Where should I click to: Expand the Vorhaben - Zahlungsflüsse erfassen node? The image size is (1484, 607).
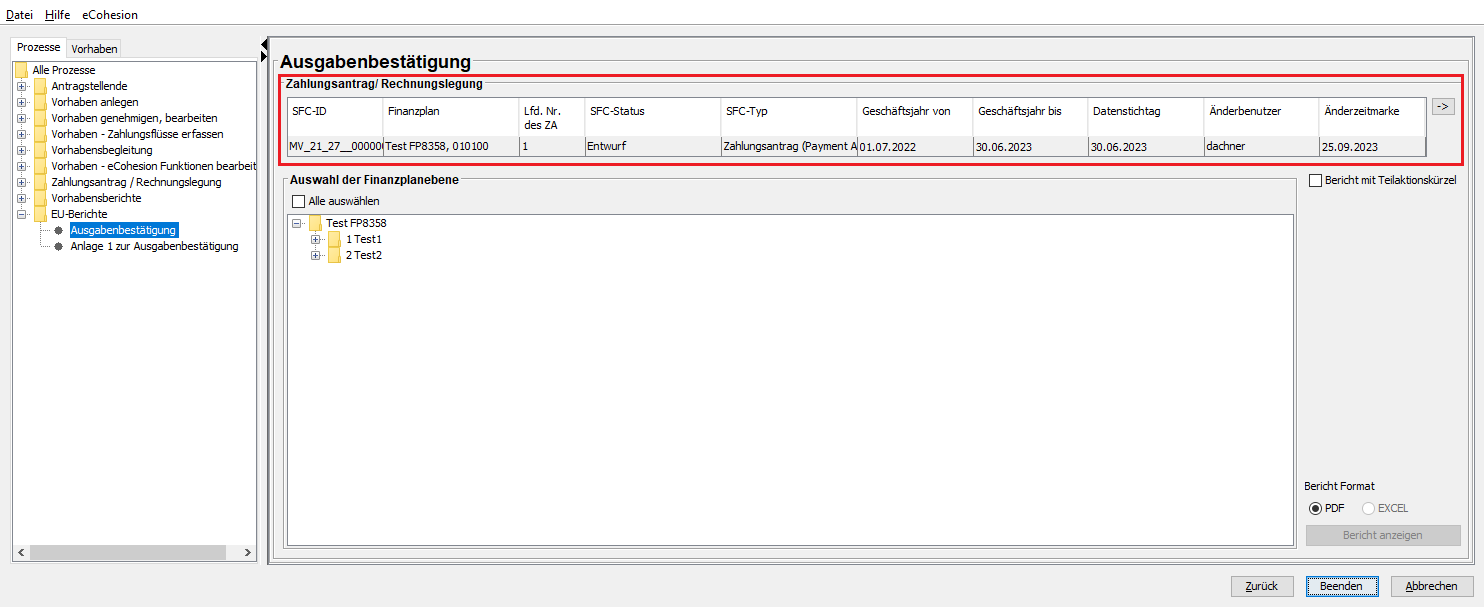pos(21,134)
